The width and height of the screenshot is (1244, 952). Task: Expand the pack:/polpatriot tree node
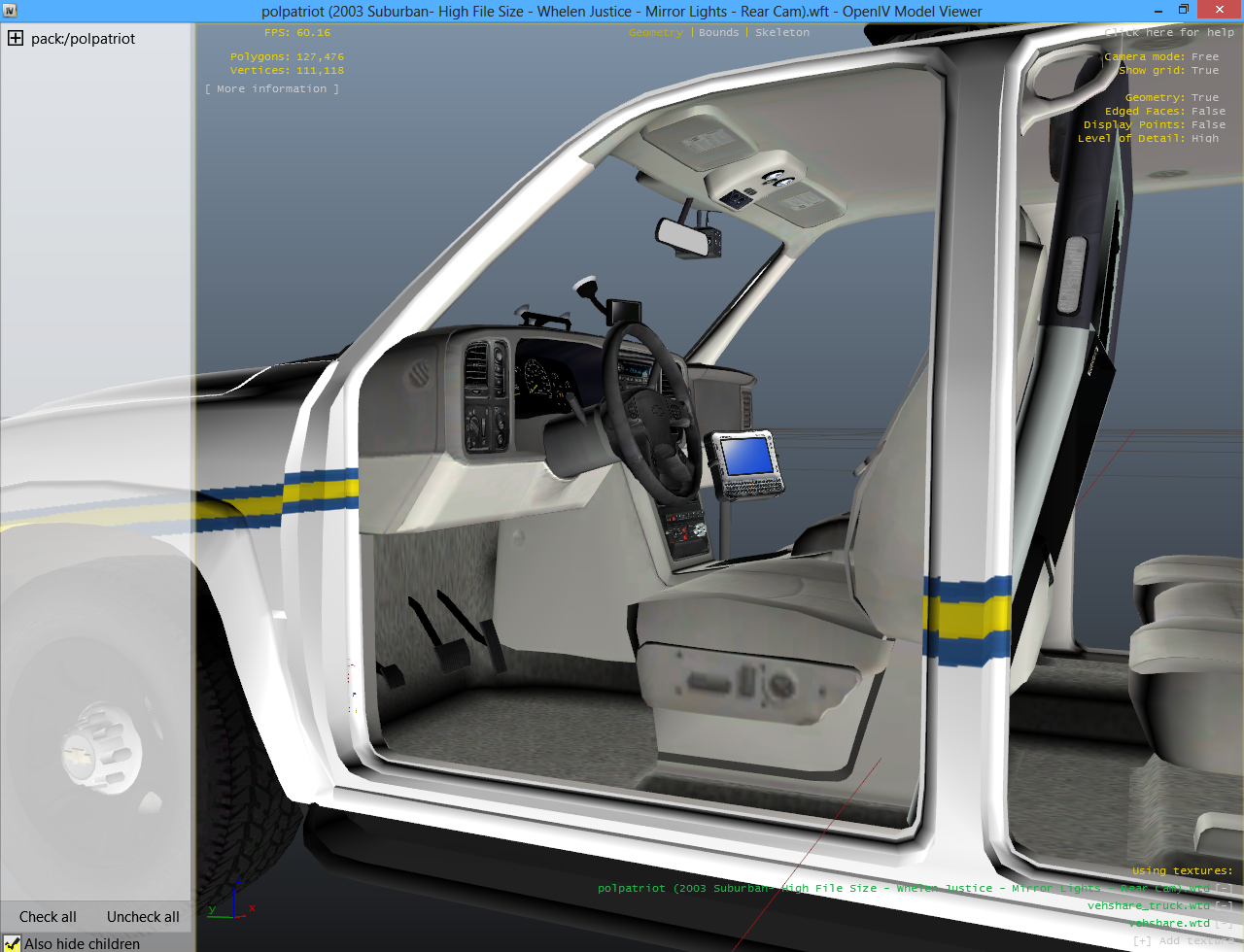pyautogui.click(x=16, y=39)
